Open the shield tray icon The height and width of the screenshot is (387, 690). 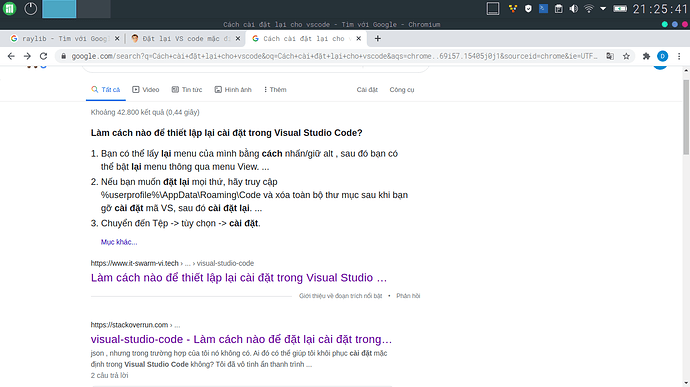click(528, 9)
